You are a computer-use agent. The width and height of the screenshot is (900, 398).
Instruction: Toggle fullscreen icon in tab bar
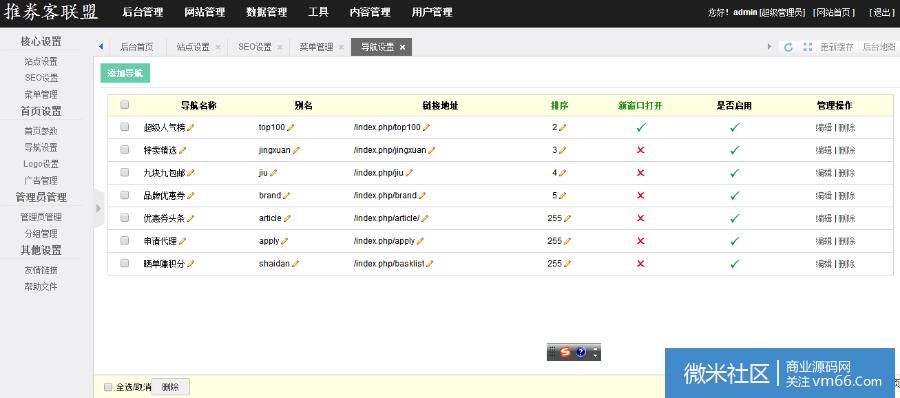[808, 47]
